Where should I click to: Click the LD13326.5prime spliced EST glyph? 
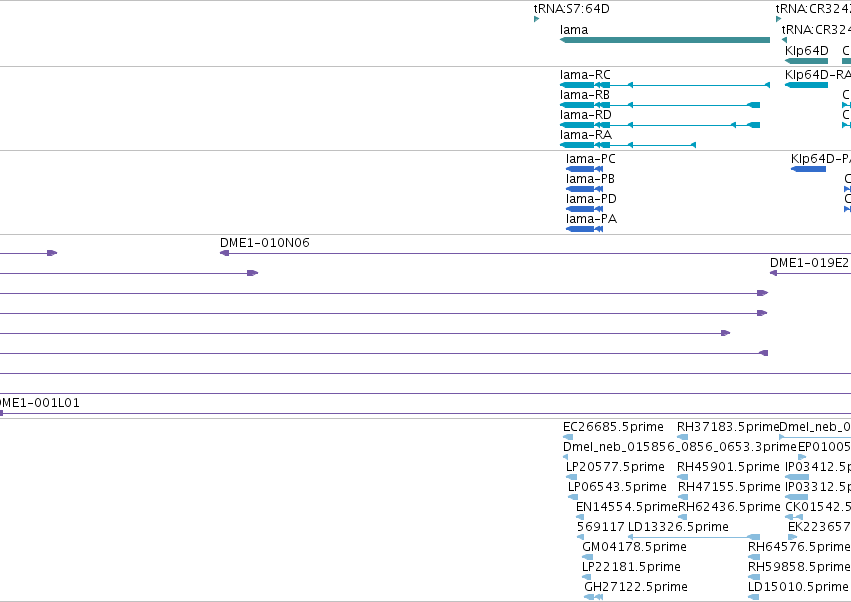click(694, 537)
